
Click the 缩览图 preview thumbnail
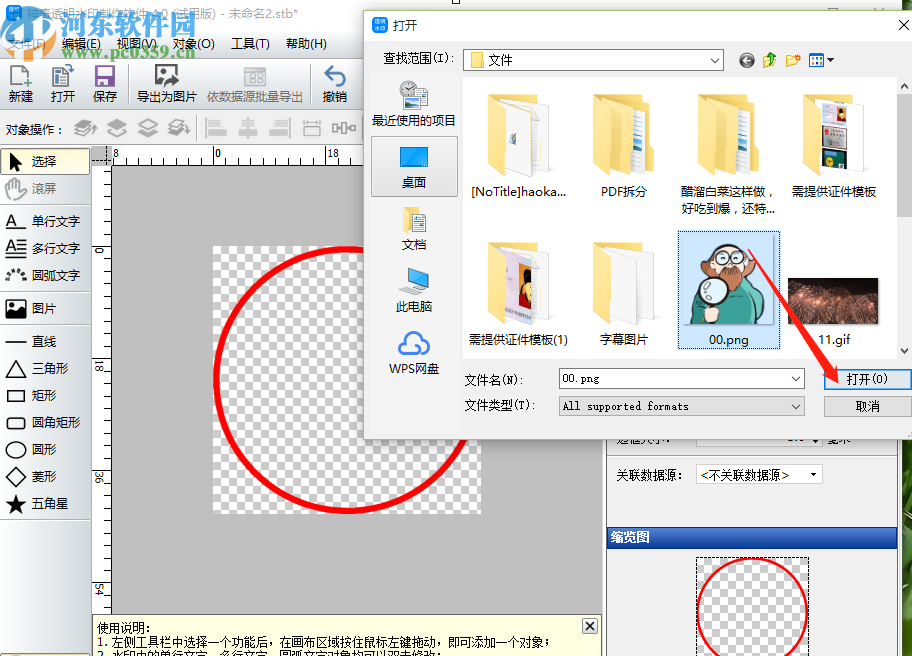tap(752, 607)
